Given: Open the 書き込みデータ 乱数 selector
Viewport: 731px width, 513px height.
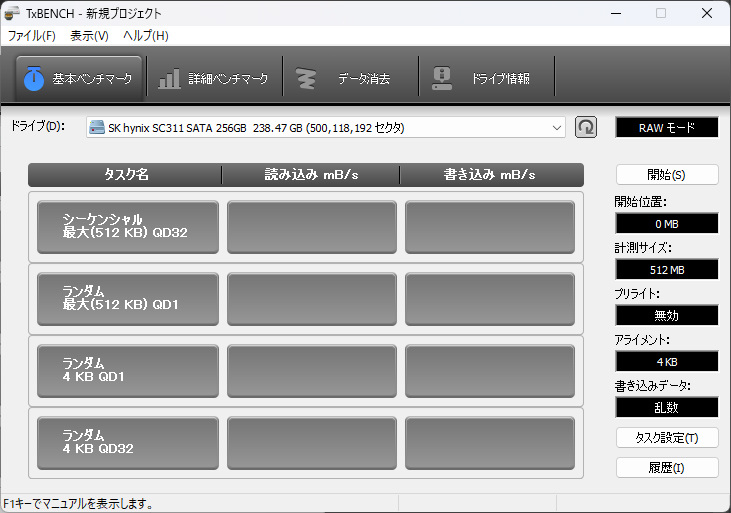Looking at the screenshot, I should click(666, 407).
